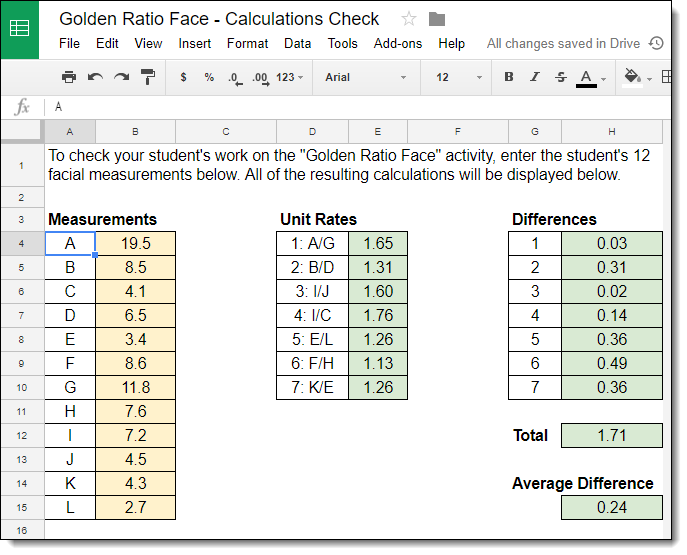
Task: Open the Format menu
Action: 248,43
